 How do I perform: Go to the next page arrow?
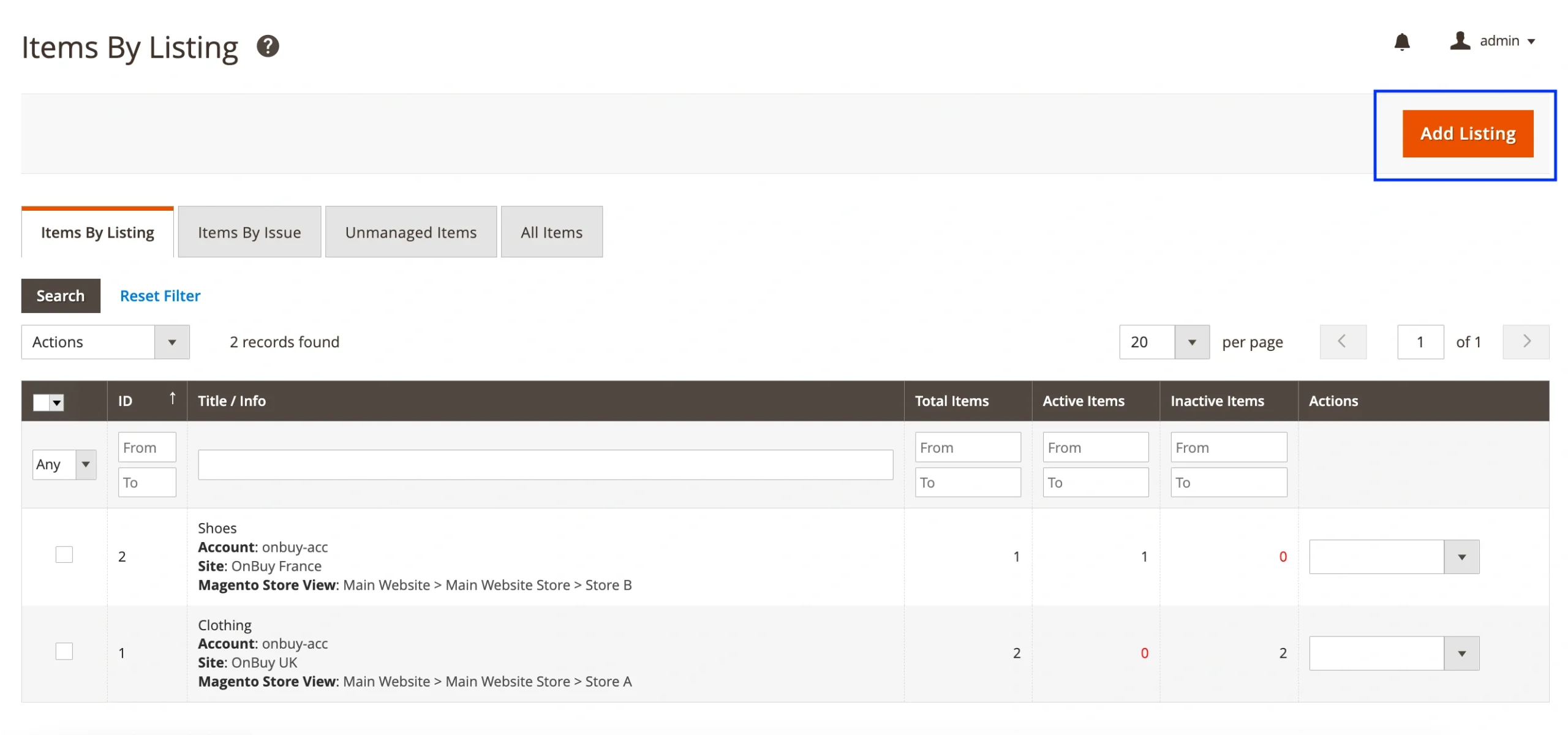[1525, 342]
